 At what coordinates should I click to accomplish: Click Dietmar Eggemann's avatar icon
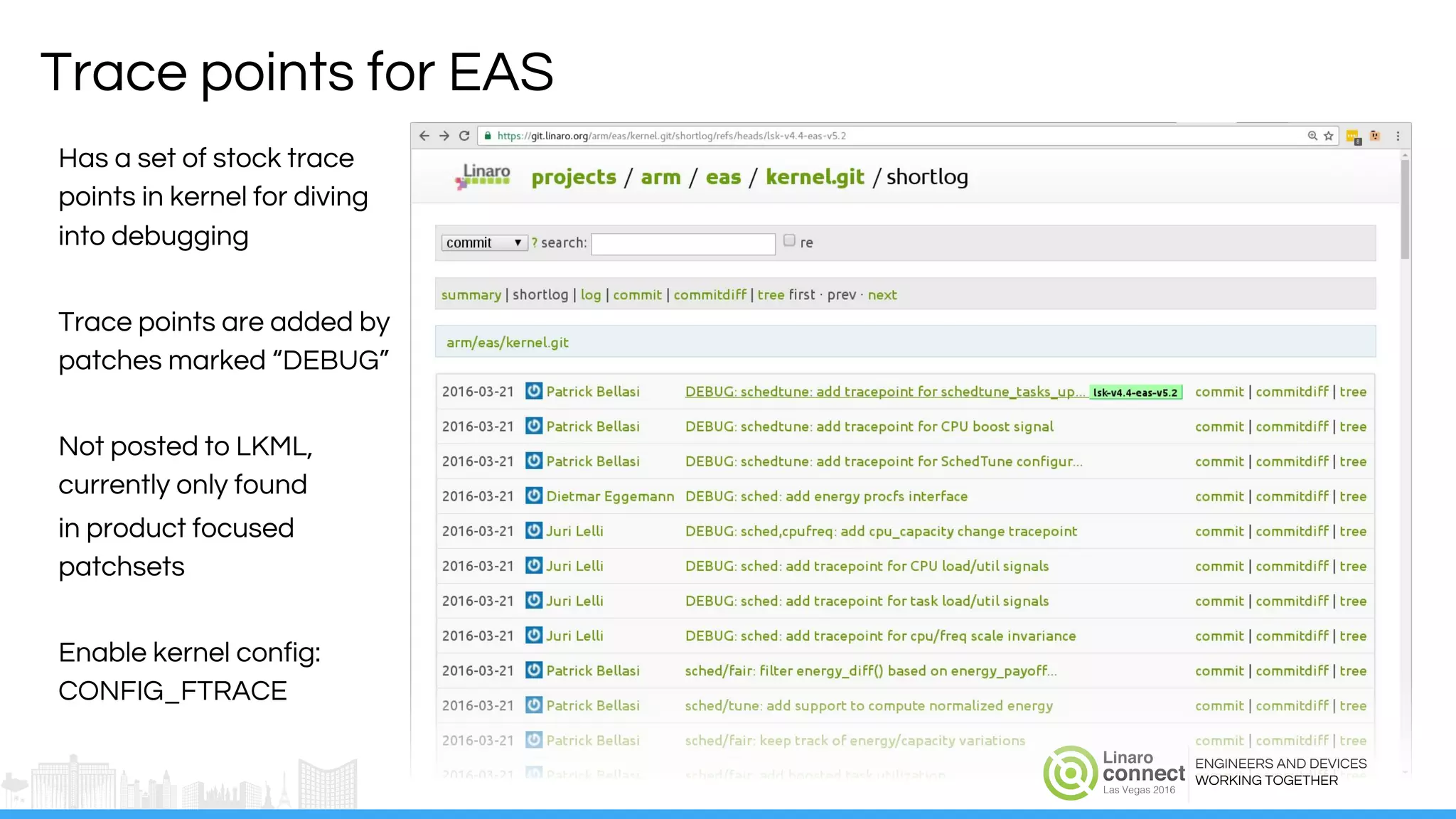(x=534, y=496)
